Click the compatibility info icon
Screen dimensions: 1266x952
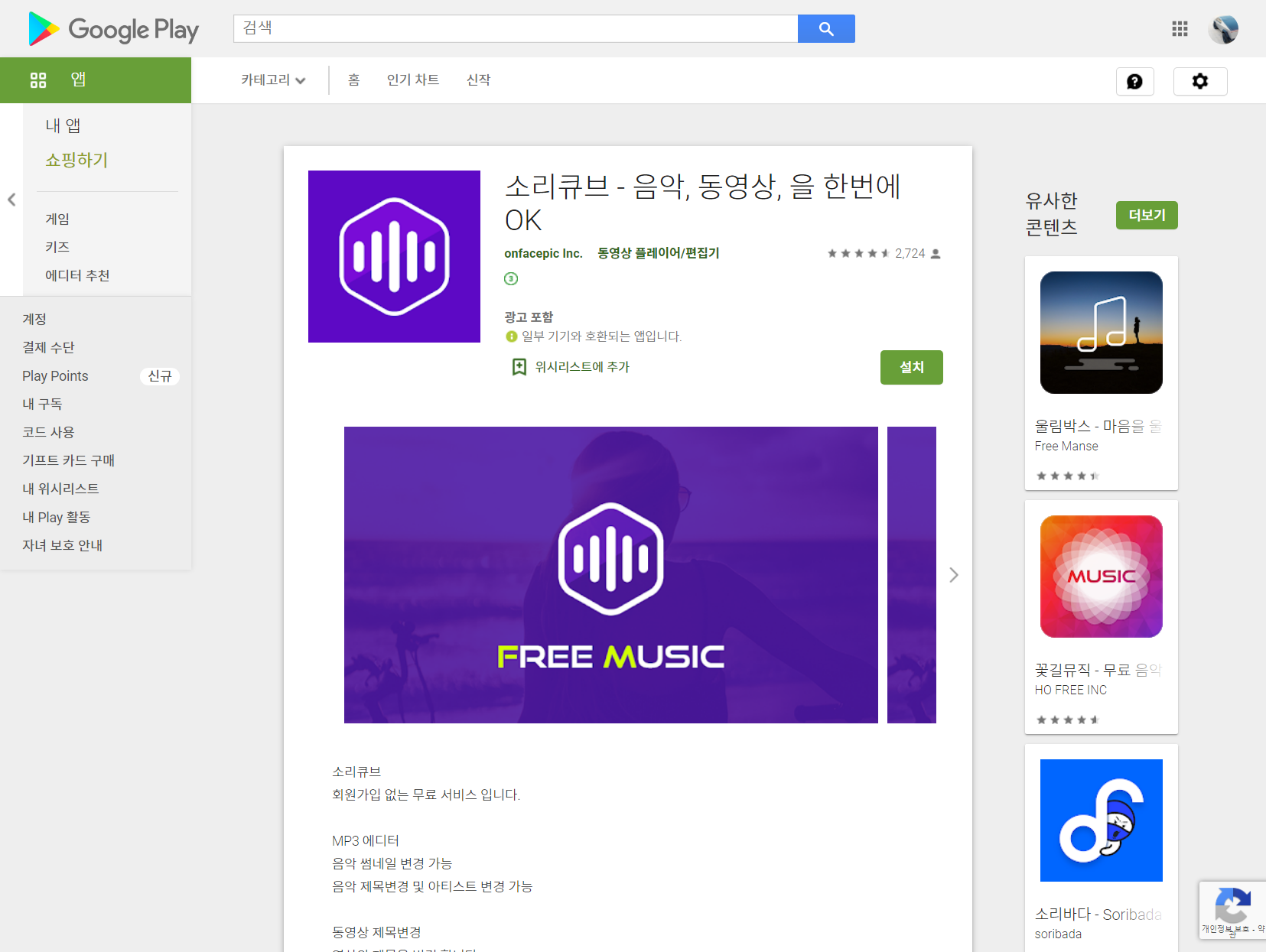pyautogui.click(x=511, y=336)
